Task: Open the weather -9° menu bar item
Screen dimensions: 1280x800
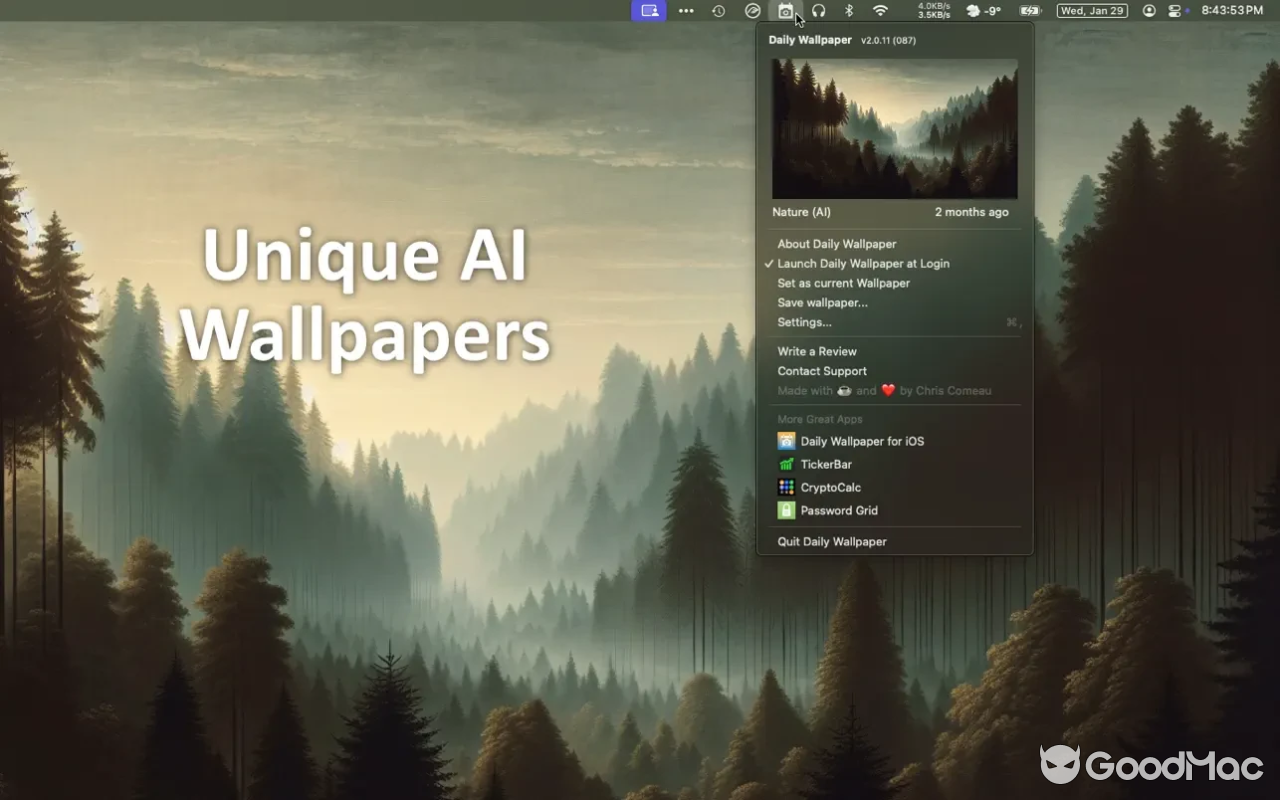Action: point(984,11)
